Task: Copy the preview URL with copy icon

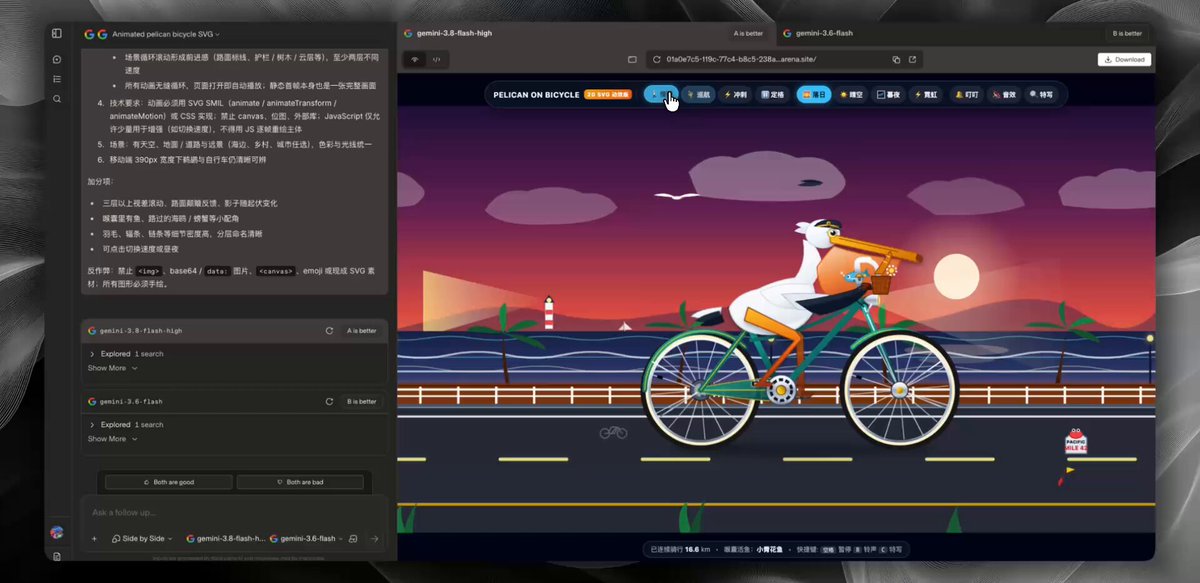Action: tap(895, 60)
